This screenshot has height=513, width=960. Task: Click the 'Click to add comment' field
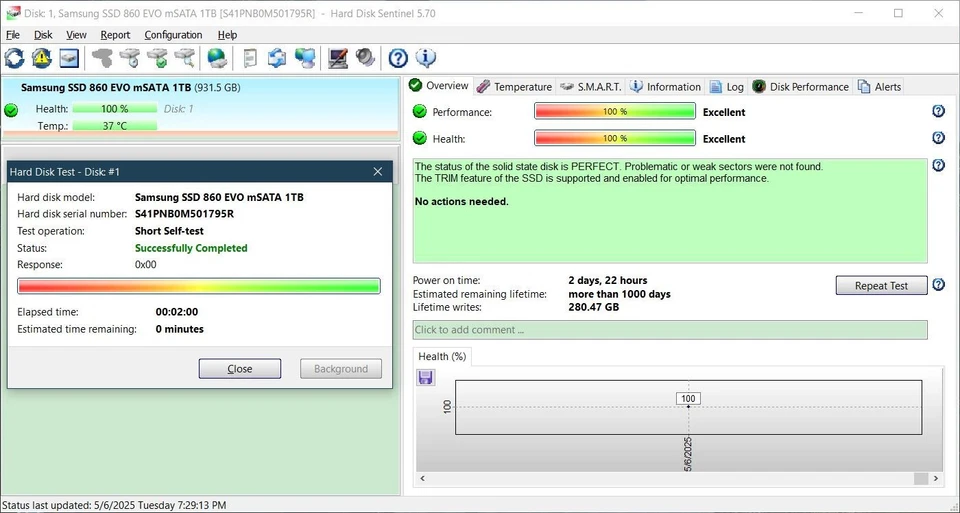(x=670, y=329)
